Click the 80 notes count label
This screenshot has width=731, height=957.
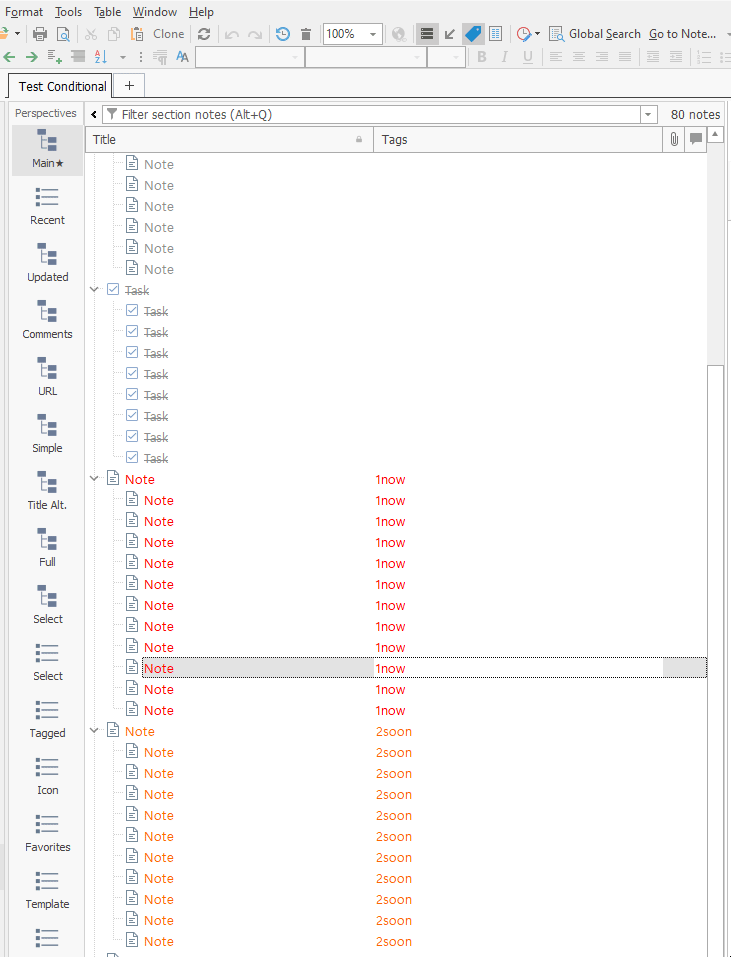click(695, 115)
